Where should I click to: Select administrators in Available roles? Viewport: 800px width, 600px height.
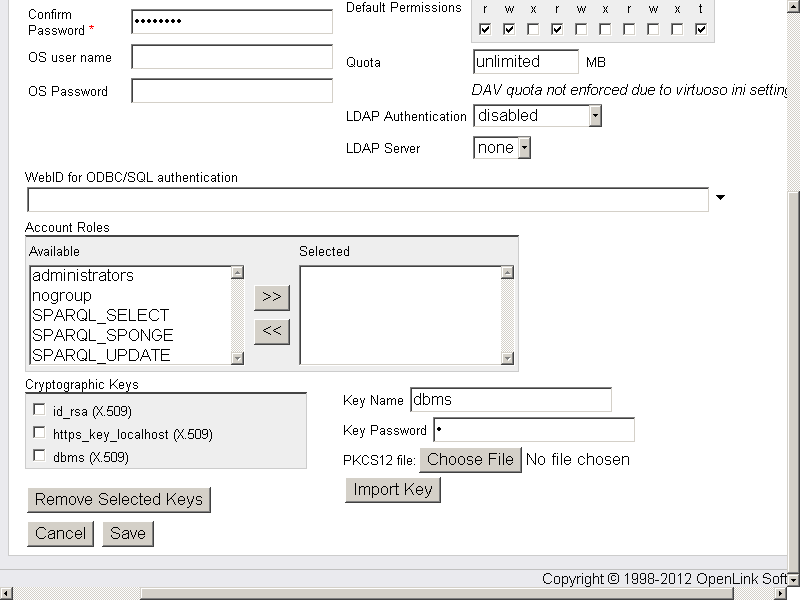(83, 275)
